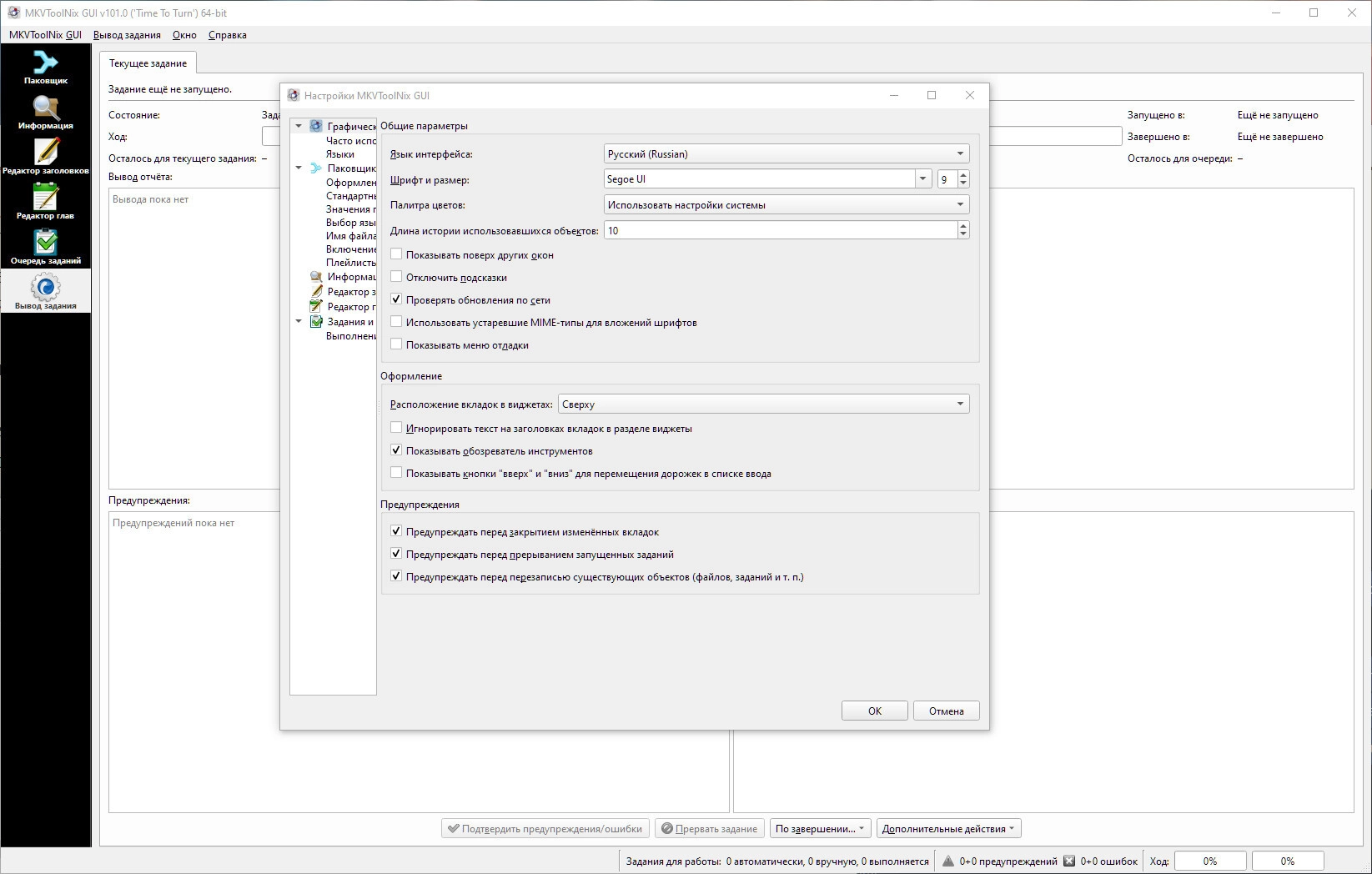Toggle Игнорировать текст на заголовках вкладок
Viewport: 1372px width, 874px height.
pyautogui.click(x=396, y=428)
